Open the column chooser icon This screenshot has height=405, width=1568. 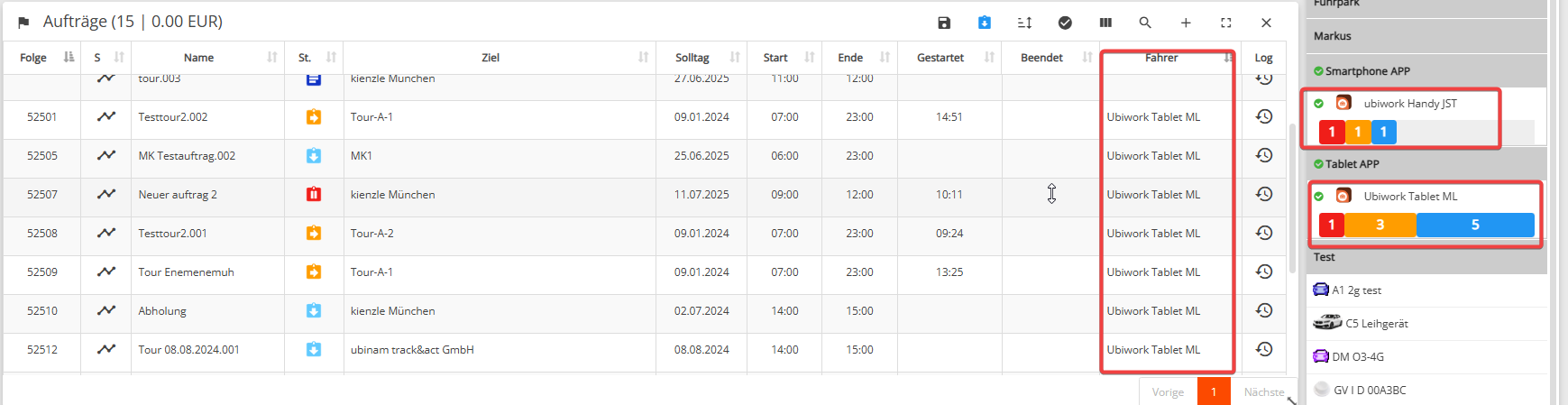(1105, 23)
